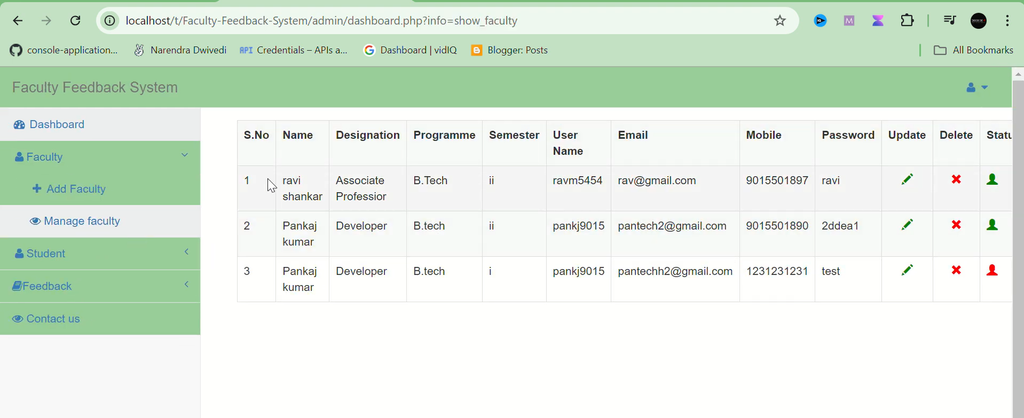The height and width of the screenshot is (418, 1024).
Task: Click the book icon beside Feedback
Action: (17, 286)
